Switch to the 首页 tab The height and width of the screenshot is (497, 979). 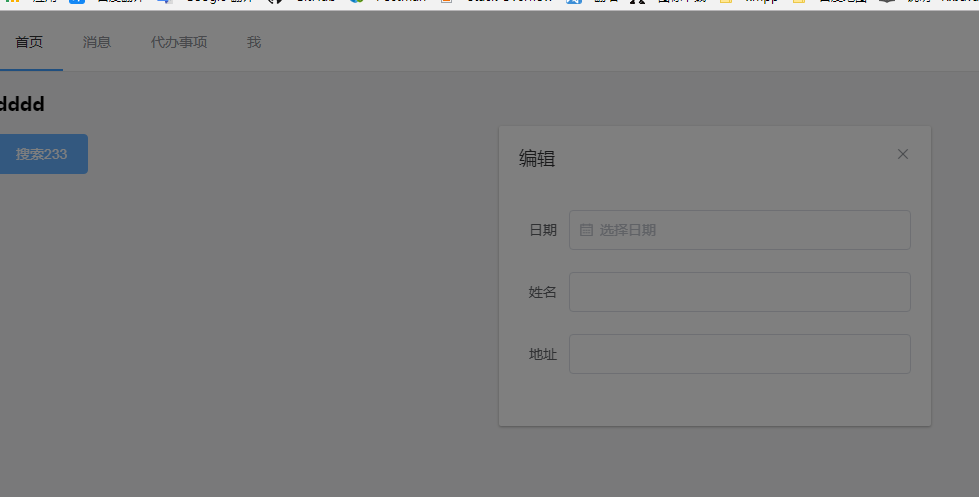(29, 42)
